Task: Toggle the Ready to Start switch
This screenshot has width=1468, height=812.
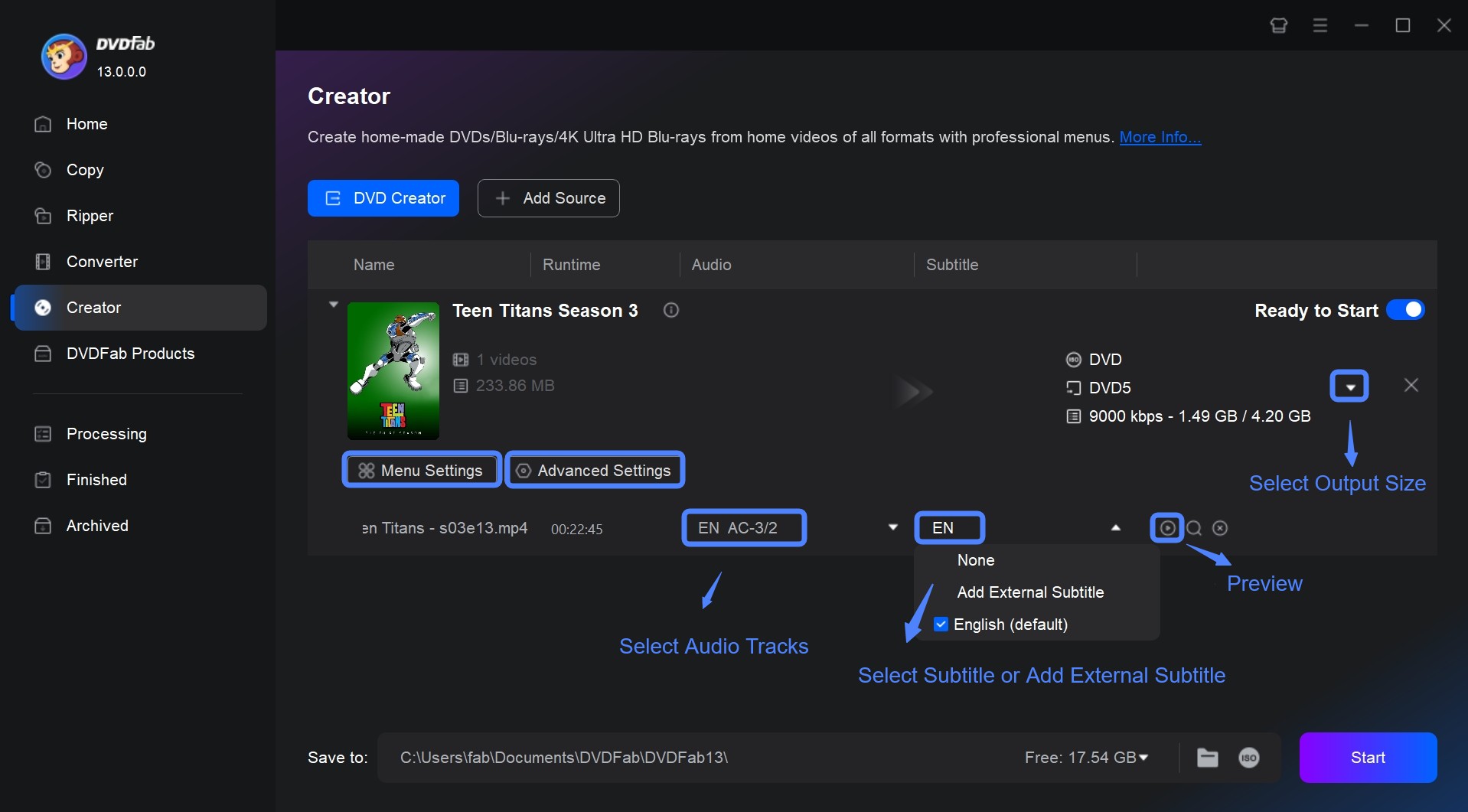Action: (x=1406, y=309)
